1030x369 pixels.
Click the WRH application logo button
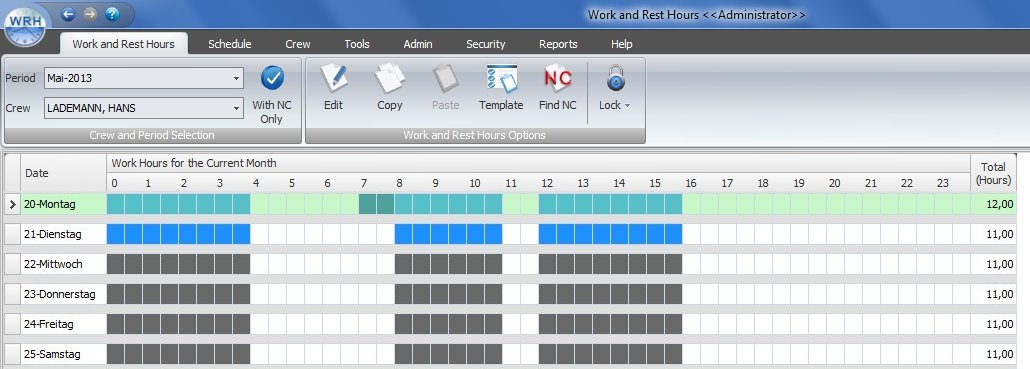click(24, 24)
